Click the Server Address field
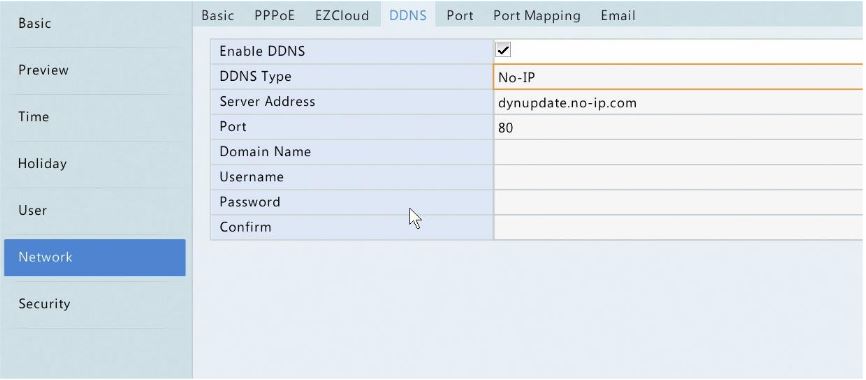This screenshot has height=380, width=866. click(679, 102)
